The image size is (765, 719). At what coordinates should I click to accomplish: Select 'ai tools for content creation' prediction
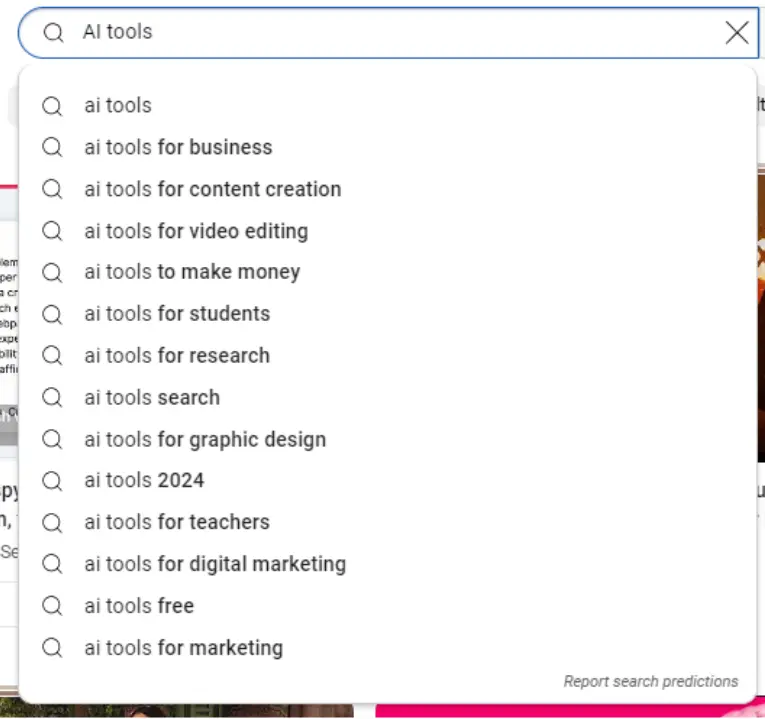(x=212, y=189)
